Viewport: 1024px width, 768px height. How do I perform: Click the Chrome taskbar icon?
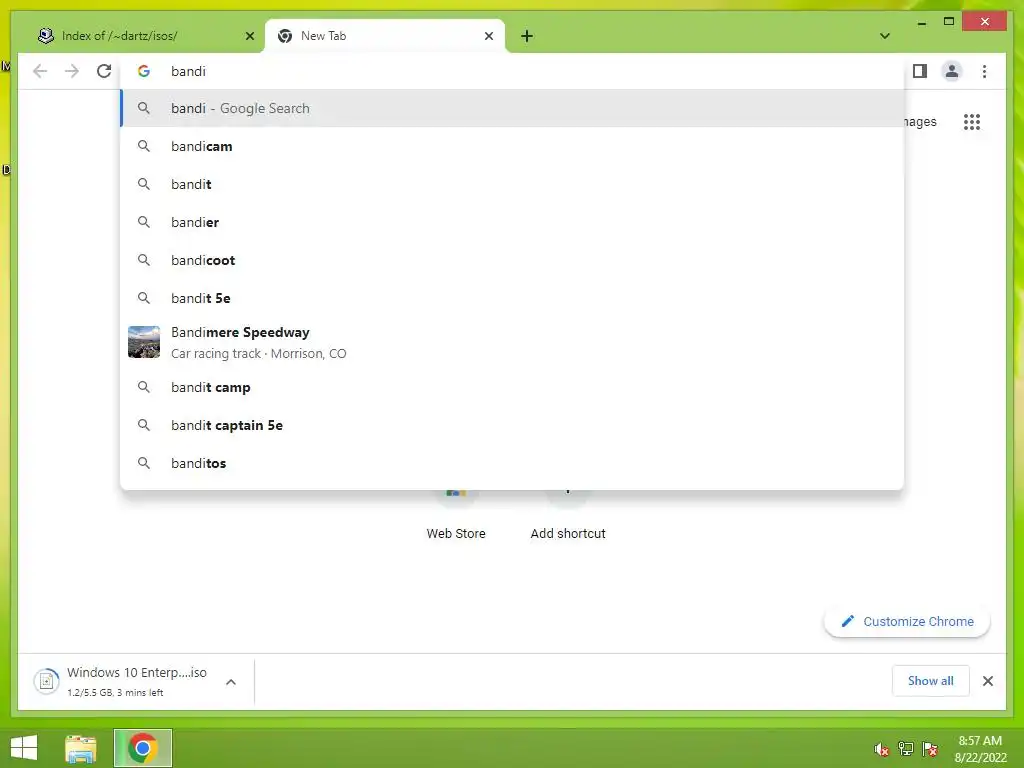pyautogui.click(x=143, y=748)
